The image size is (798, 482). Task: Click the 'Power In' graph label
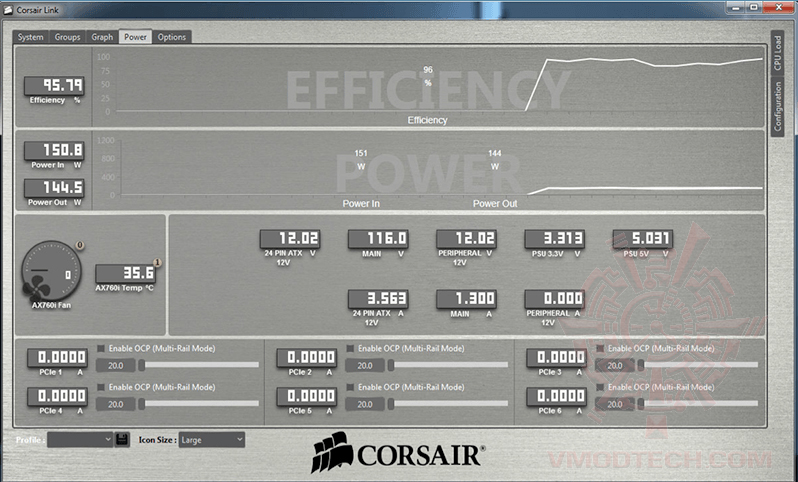click(x=361, y=204)
